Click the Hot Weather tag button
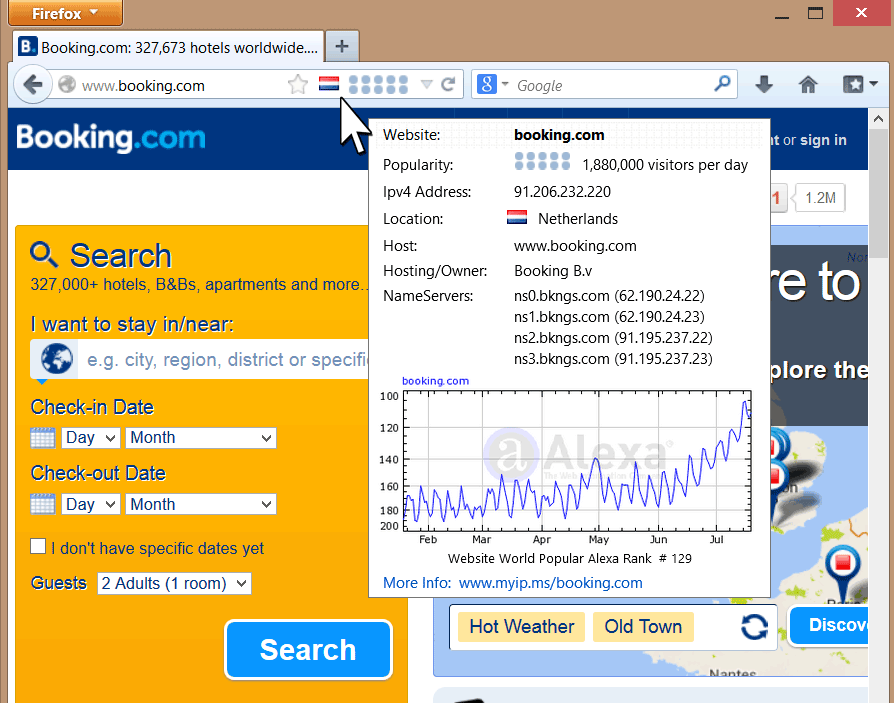 (x=521, y=627)
